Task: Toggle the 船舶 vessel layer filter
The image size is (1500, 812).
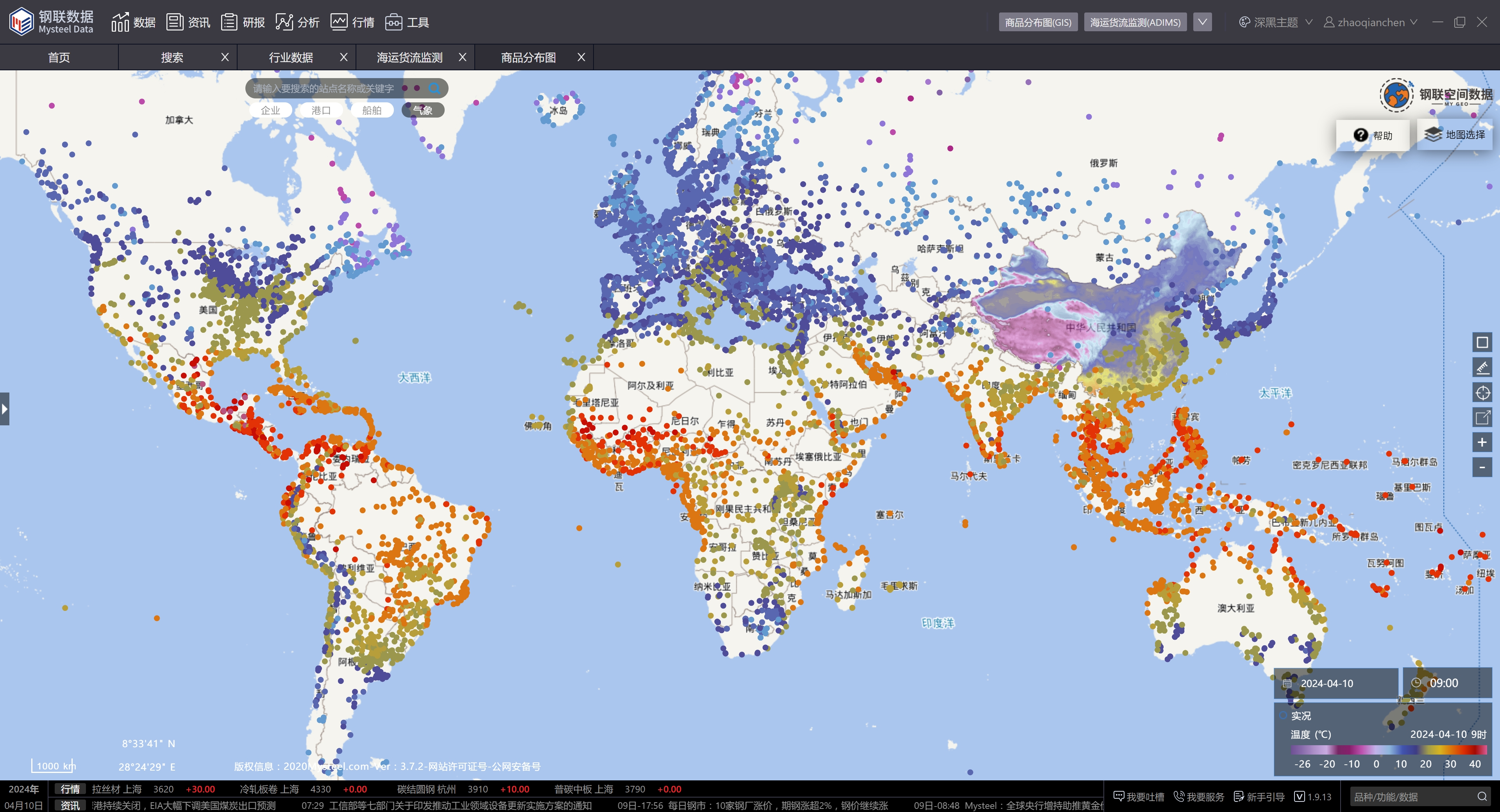Action: (372, 110)
